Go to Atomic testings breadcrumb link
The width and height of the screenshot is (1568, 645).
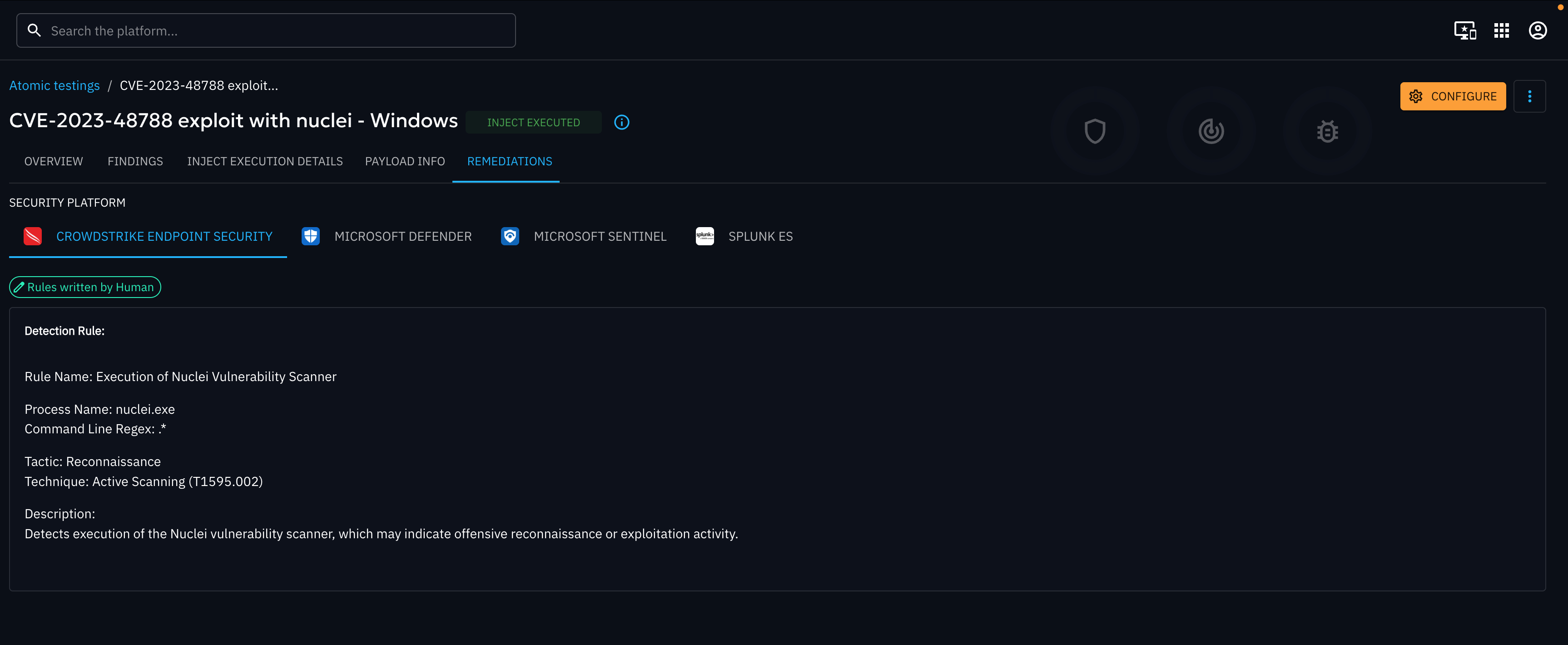[54, 85]
